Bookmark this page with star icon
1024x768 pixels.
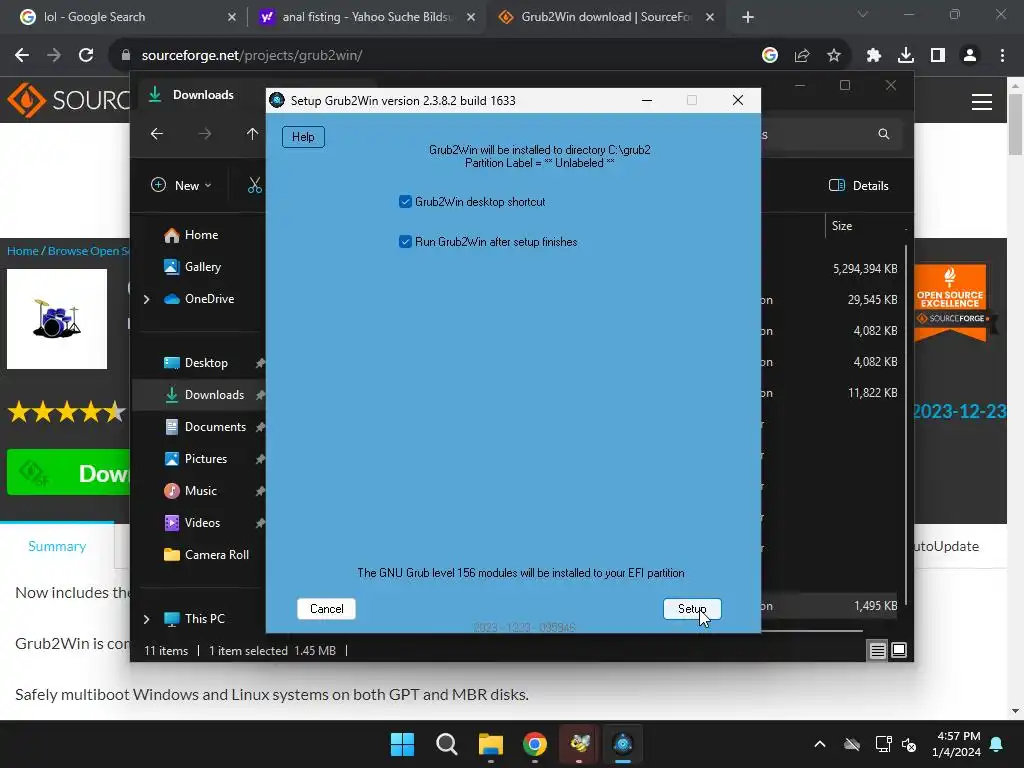pyautogui.click(x=834, y=56)
